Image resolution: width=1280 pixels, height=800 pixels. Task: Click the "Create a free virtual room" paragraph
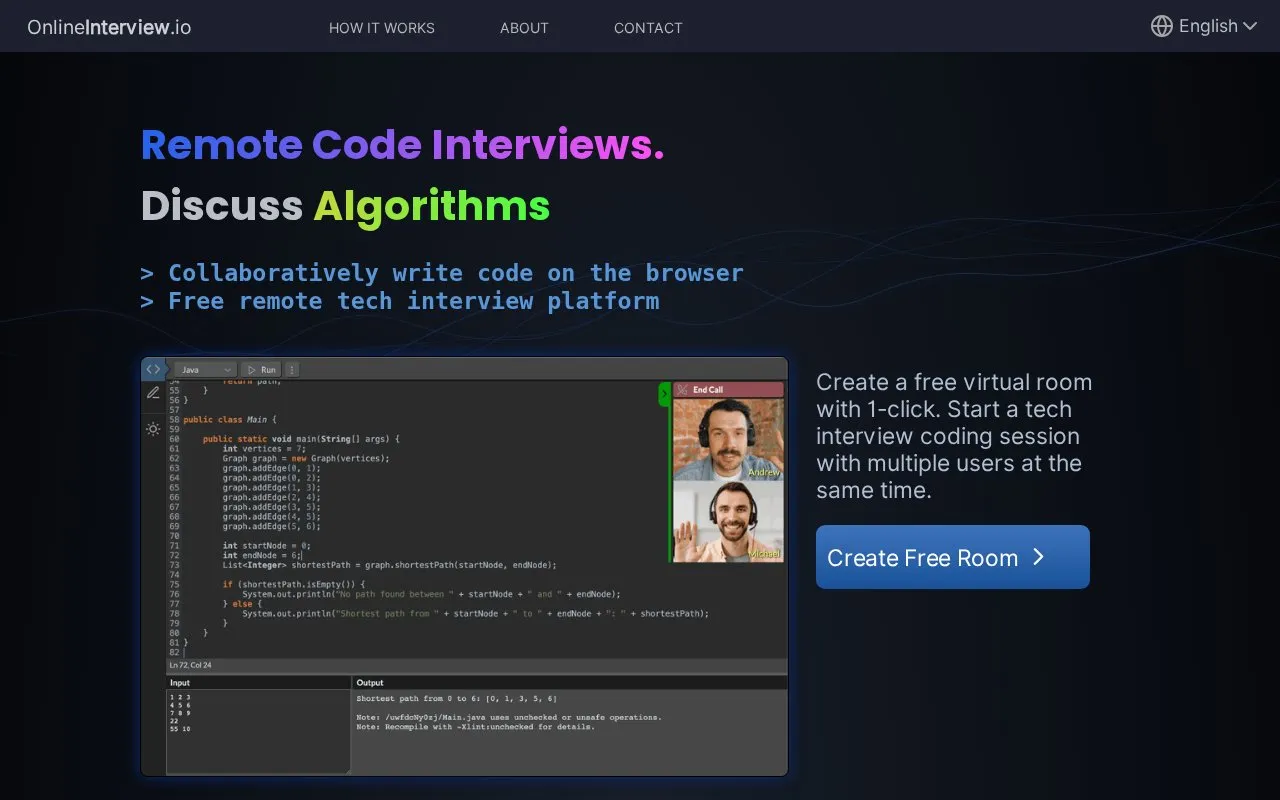coord(954,436)
